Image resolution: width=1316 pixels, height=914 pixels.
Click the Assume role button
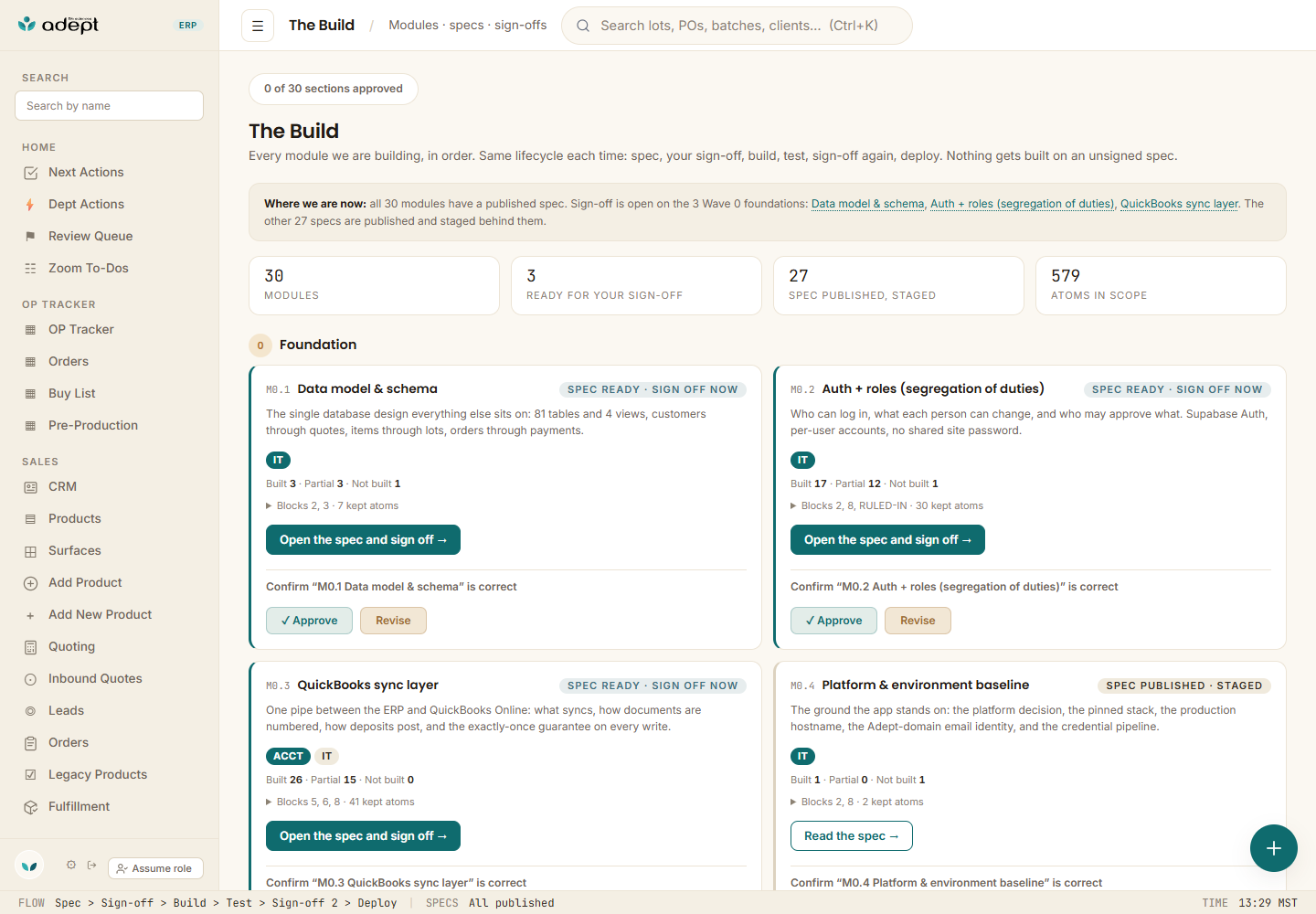[155, 868]
